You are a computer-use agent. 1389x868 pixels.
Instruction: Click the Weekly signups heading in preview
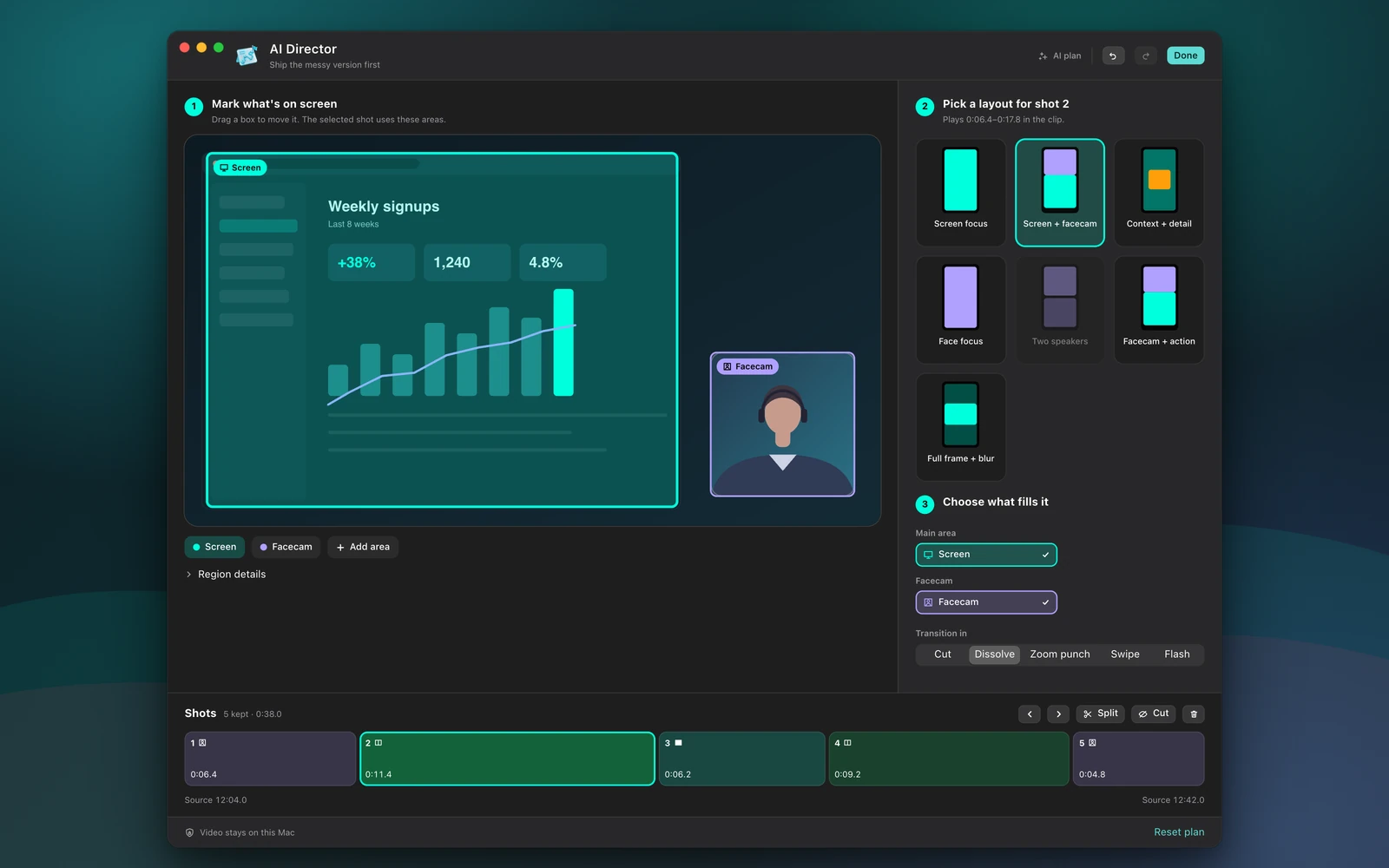pyautogui.click(x=384, y=207)
